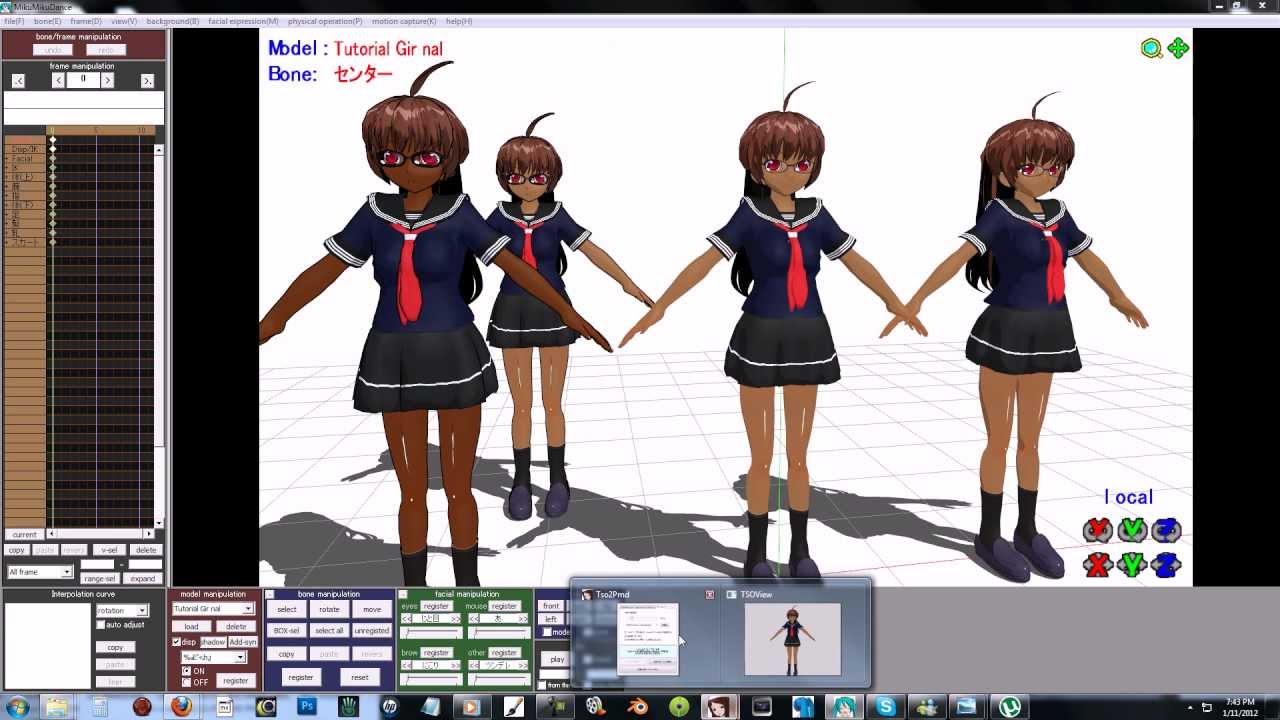1280x720 pixels.
Task: Open the All frame dropdown
Action: 67,572
